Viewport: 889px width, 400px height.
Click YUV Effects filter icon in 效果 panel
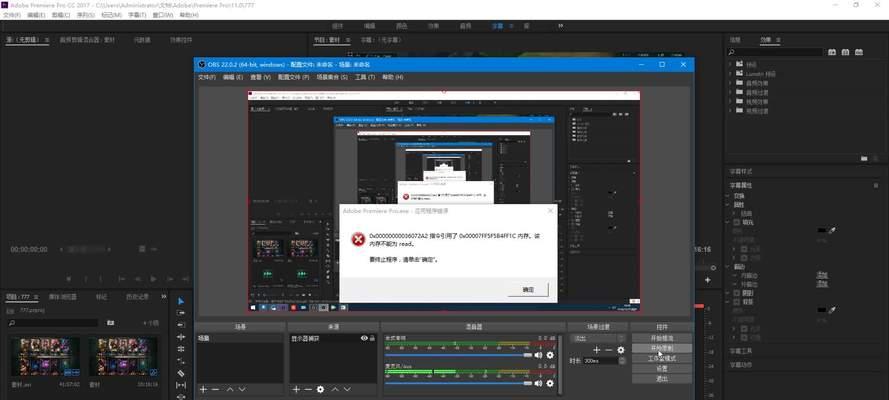tap(859, 52)
